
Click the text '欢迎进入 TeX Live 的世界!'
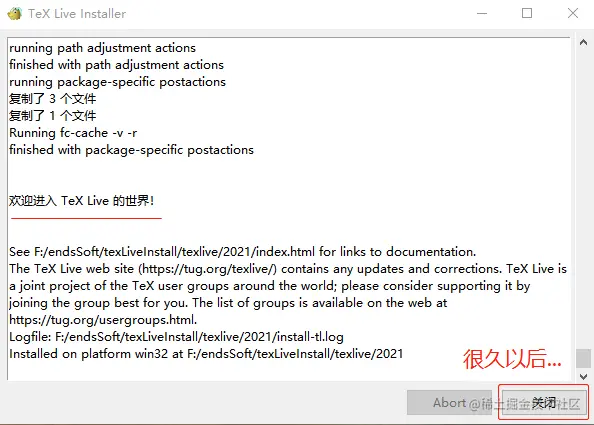[x=81, y=201]
